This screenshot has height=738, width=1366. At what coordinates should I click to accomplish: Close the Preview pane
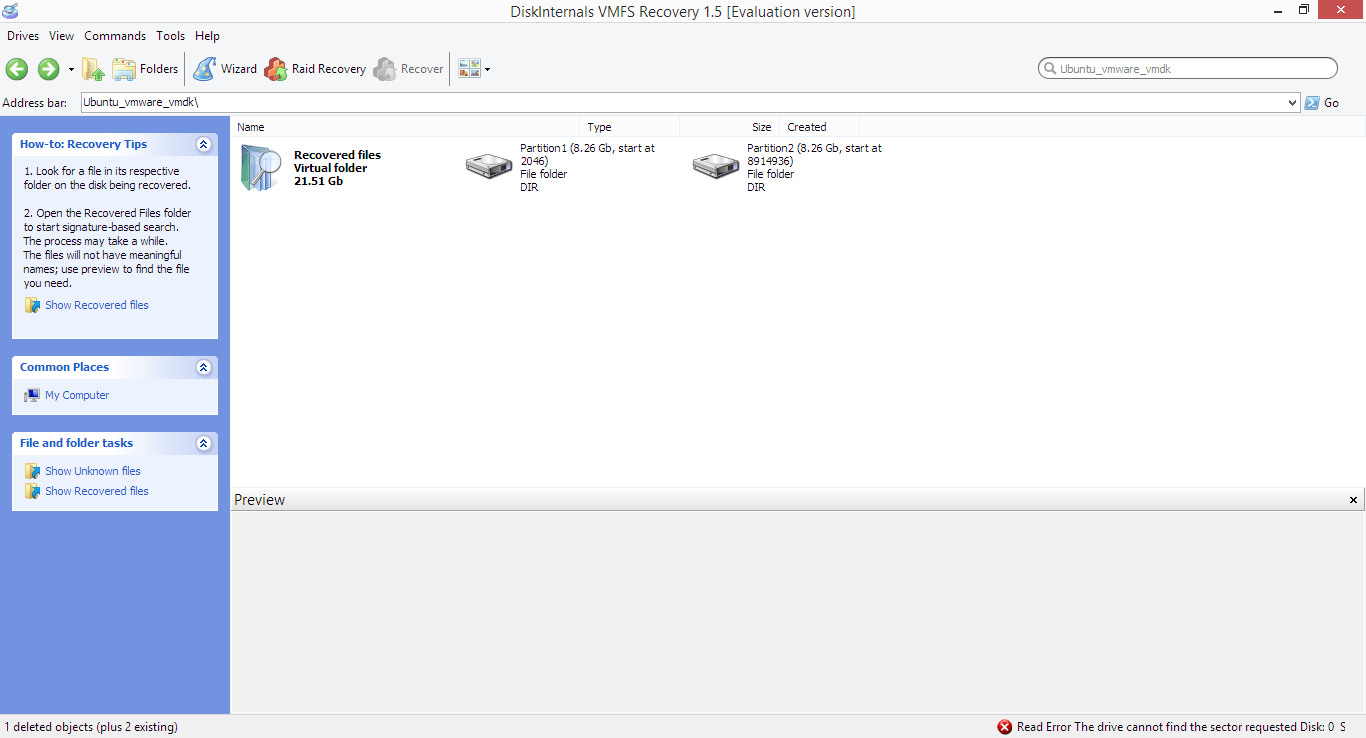click(1354, 500)
